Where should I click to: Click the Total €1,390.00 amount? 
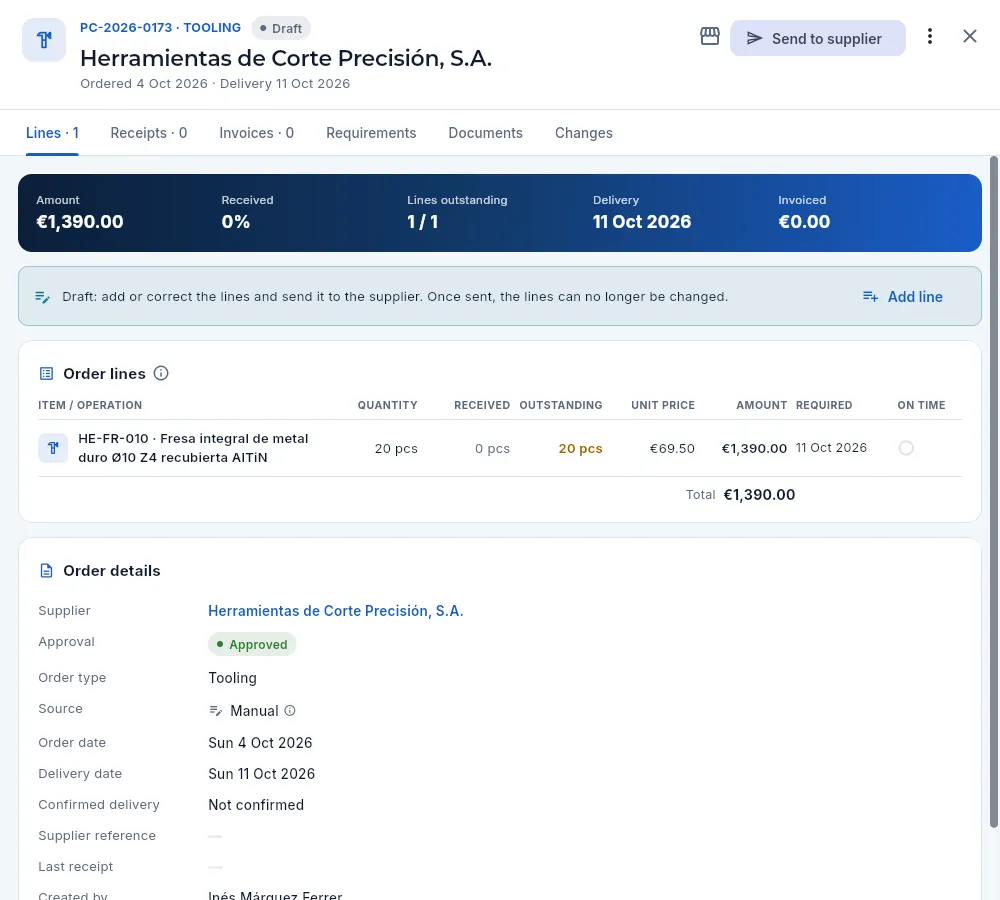(x=759, y=495)
